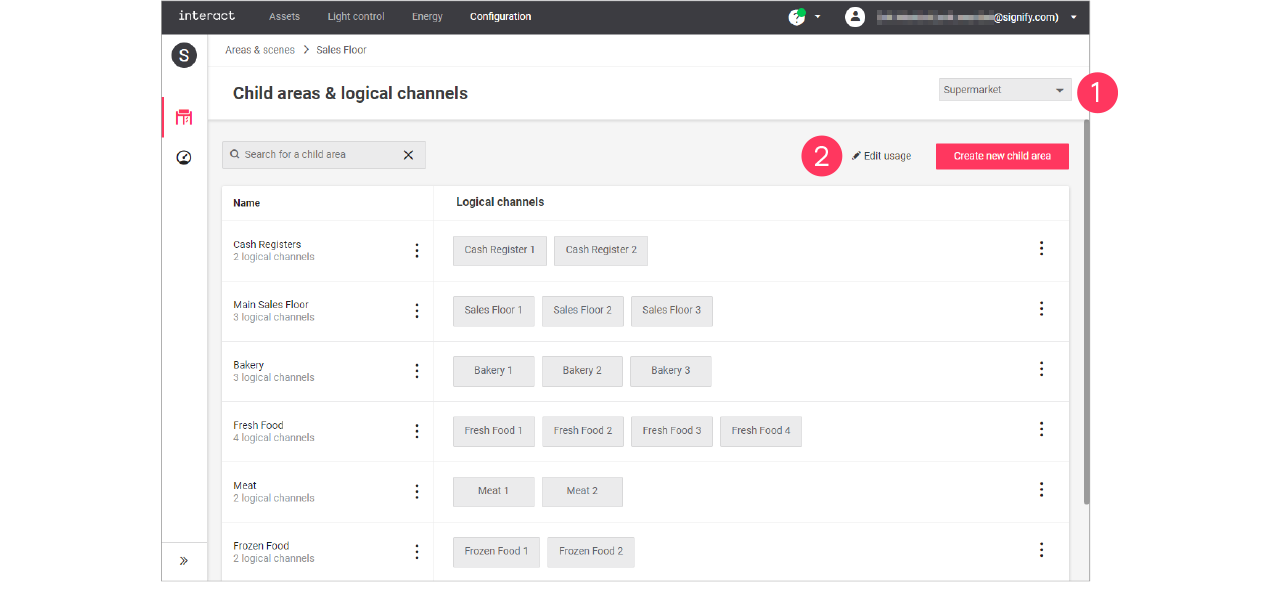Open options menu for Cash Registers area

(417, 251)
